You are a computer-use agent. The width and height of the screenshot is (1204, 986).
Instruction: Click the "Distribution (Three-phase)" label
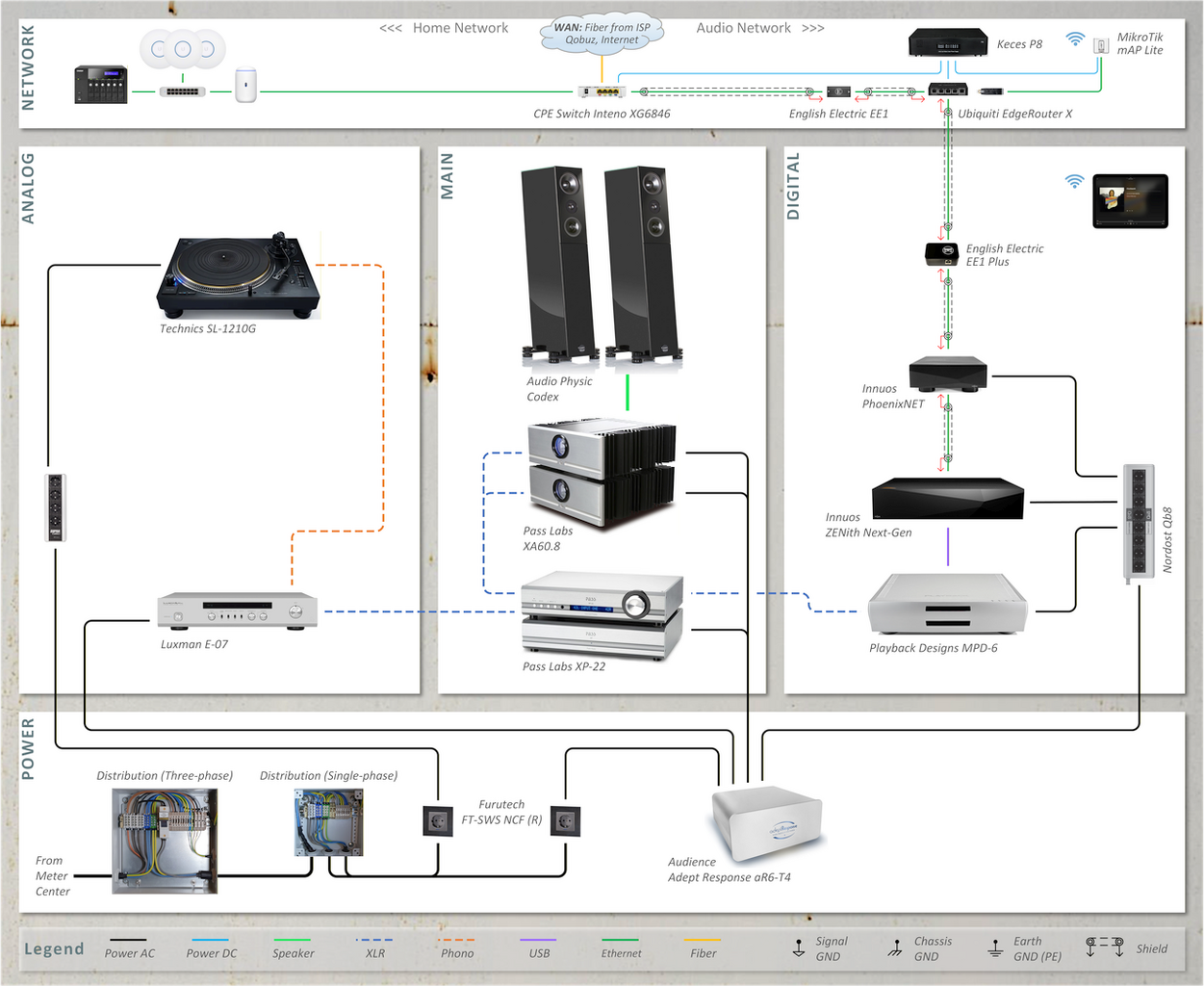(165, 775)
